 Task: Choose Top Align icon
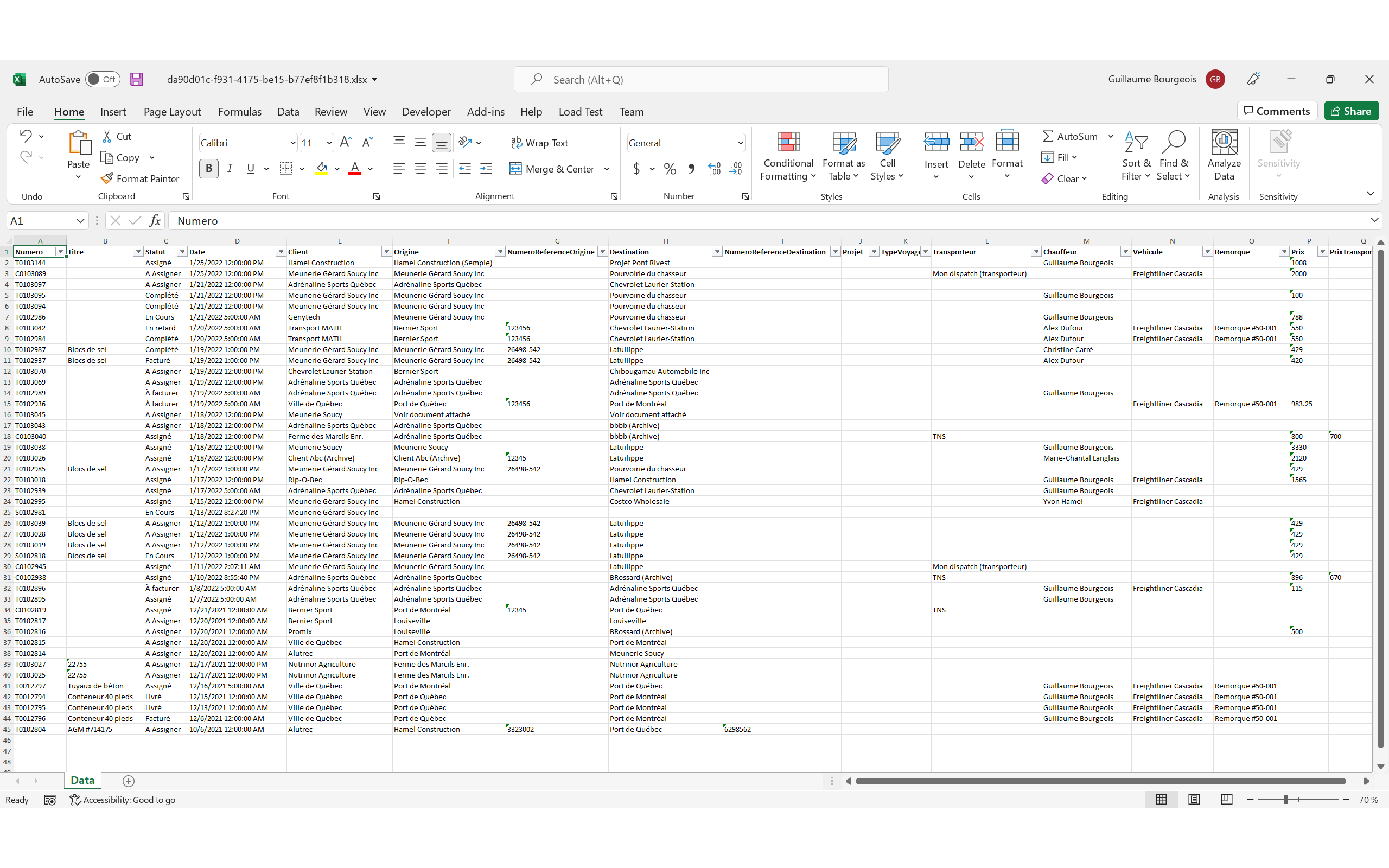click(x=399, y=142)
